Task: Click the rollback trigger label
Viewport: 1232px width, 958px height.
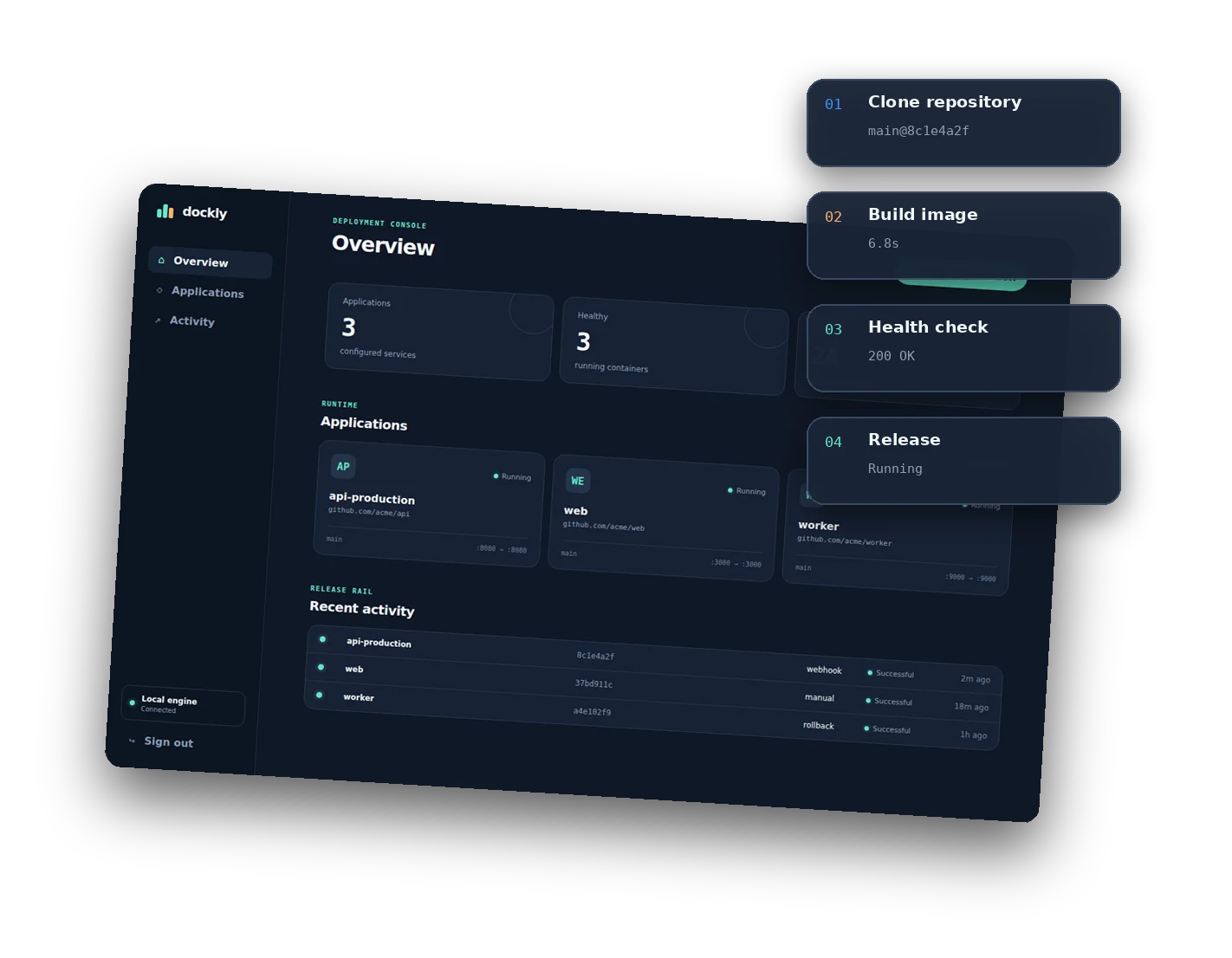Action: [819, 725]
